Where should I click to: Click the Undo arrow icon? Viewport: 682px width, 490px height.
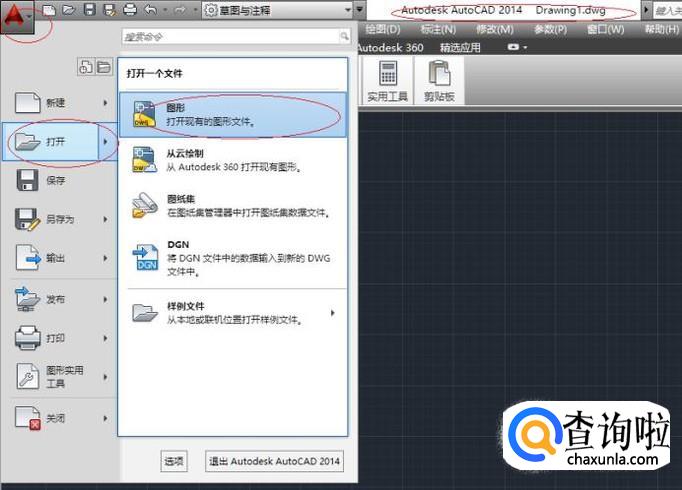pos(150,10)
